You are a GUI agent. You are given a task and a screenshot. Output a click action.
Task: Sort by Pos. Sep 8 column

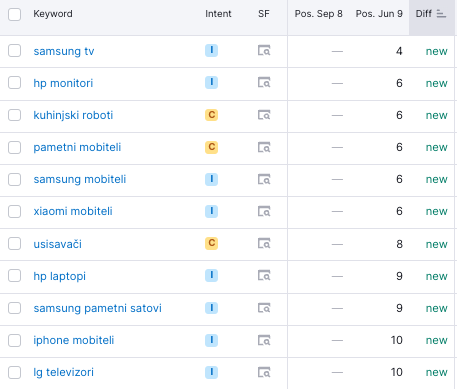tap(318, 14)
